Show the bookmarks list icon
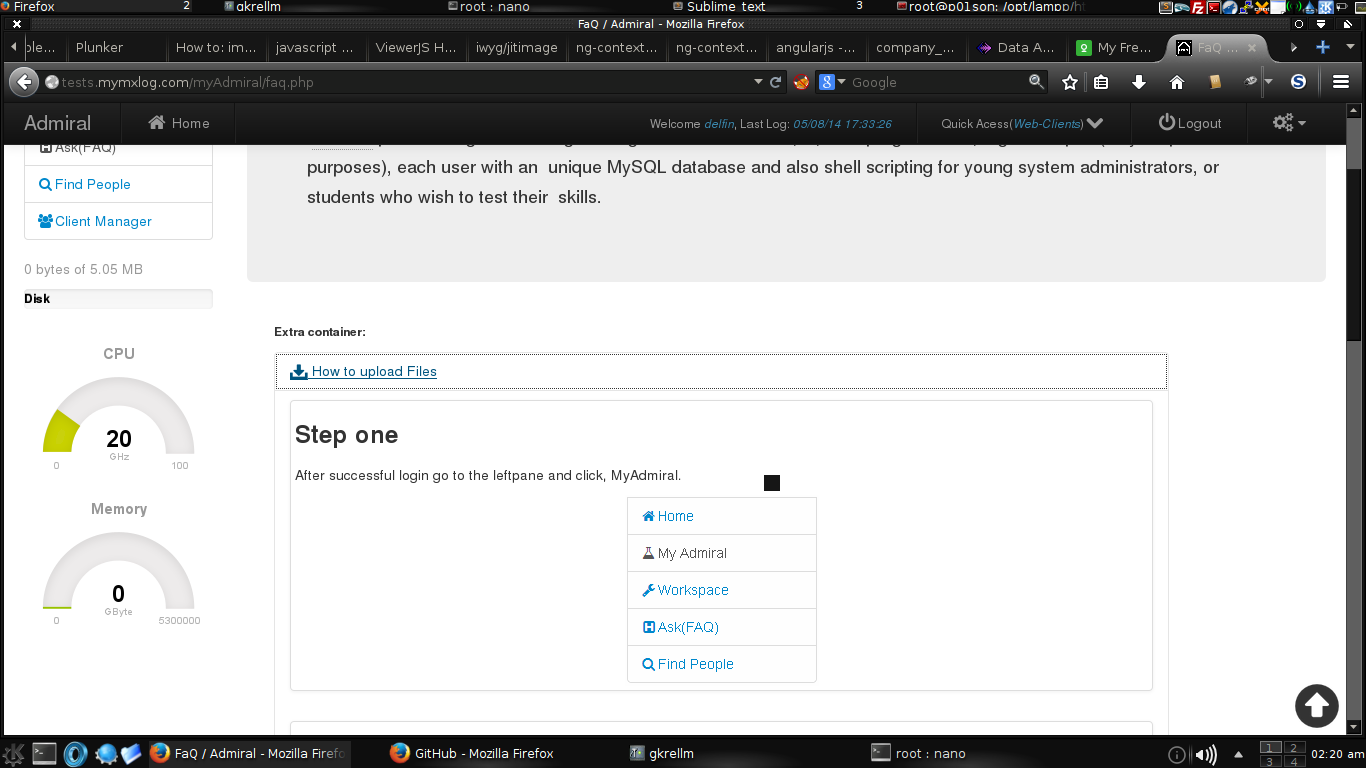This screenshot has height=768, width=1366. pyautogui.click(x=1101, y=82)
